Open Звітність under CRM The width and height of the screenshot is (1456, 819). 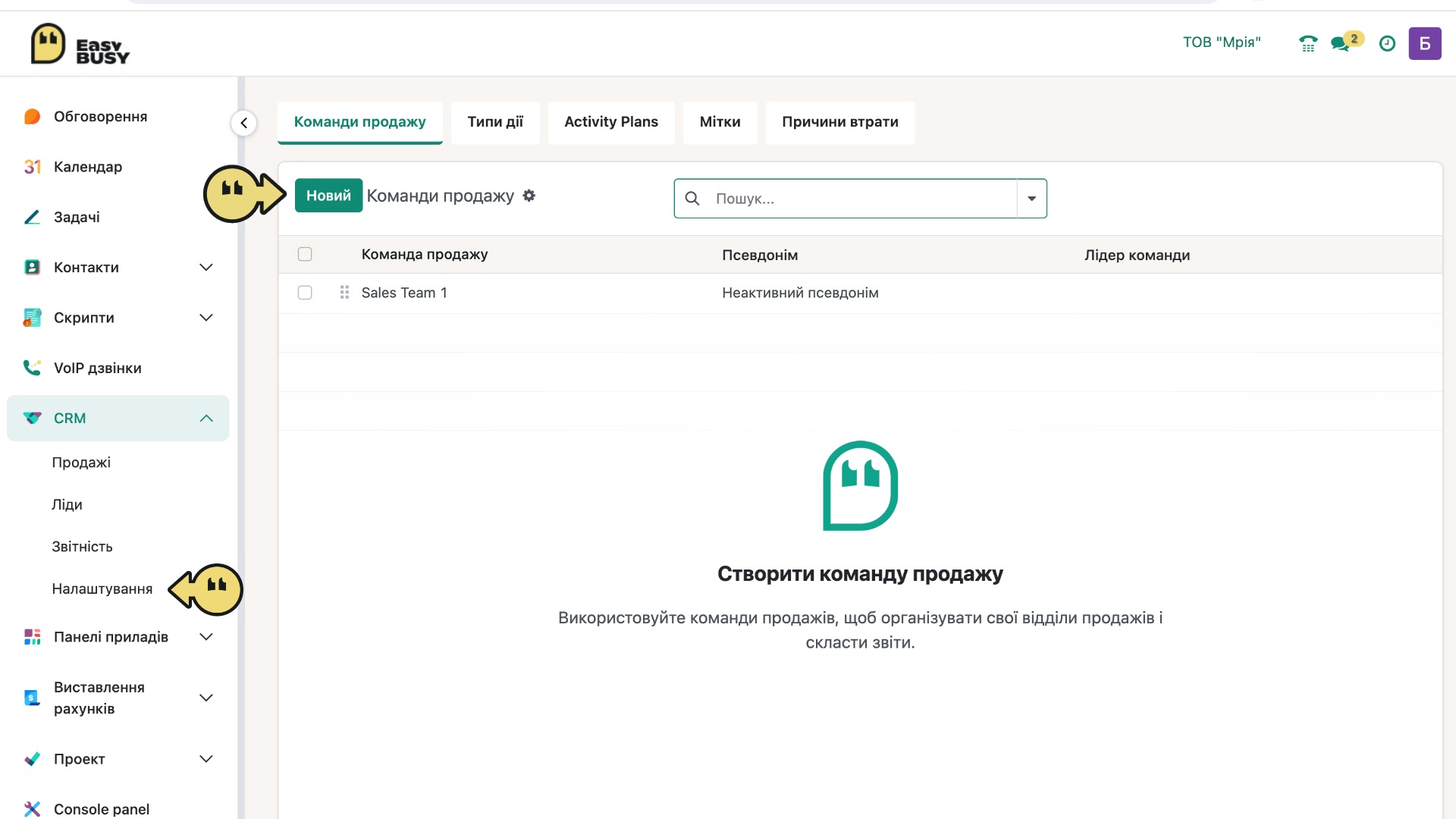[82, 547]
